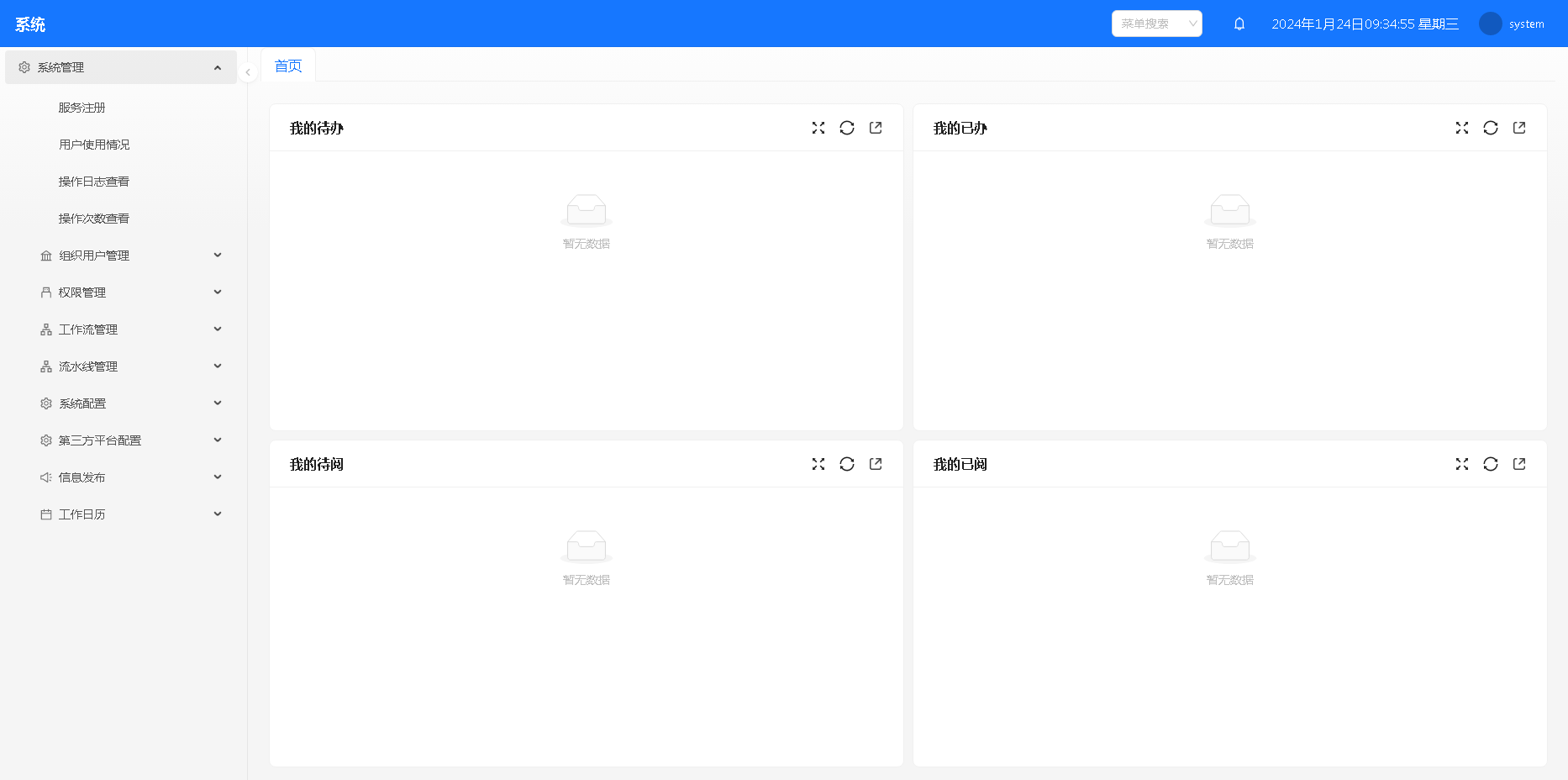Refresh the 我的待阅 card
The width and height of the screenshot is (1568, 780).
click(x=847, y=464)
